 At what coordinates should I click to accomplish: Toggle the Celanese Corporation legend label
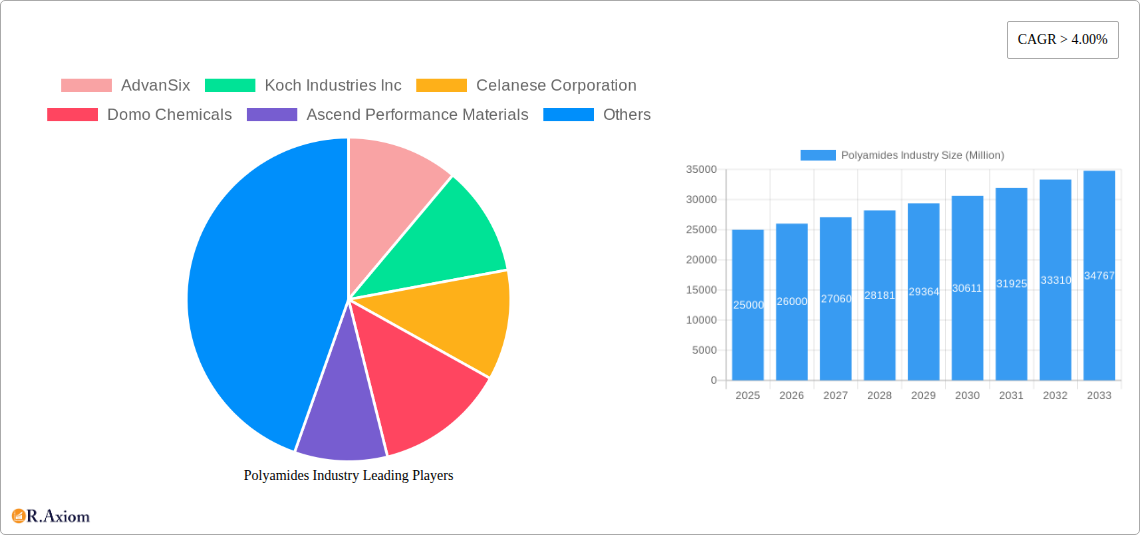coord(556,85)
